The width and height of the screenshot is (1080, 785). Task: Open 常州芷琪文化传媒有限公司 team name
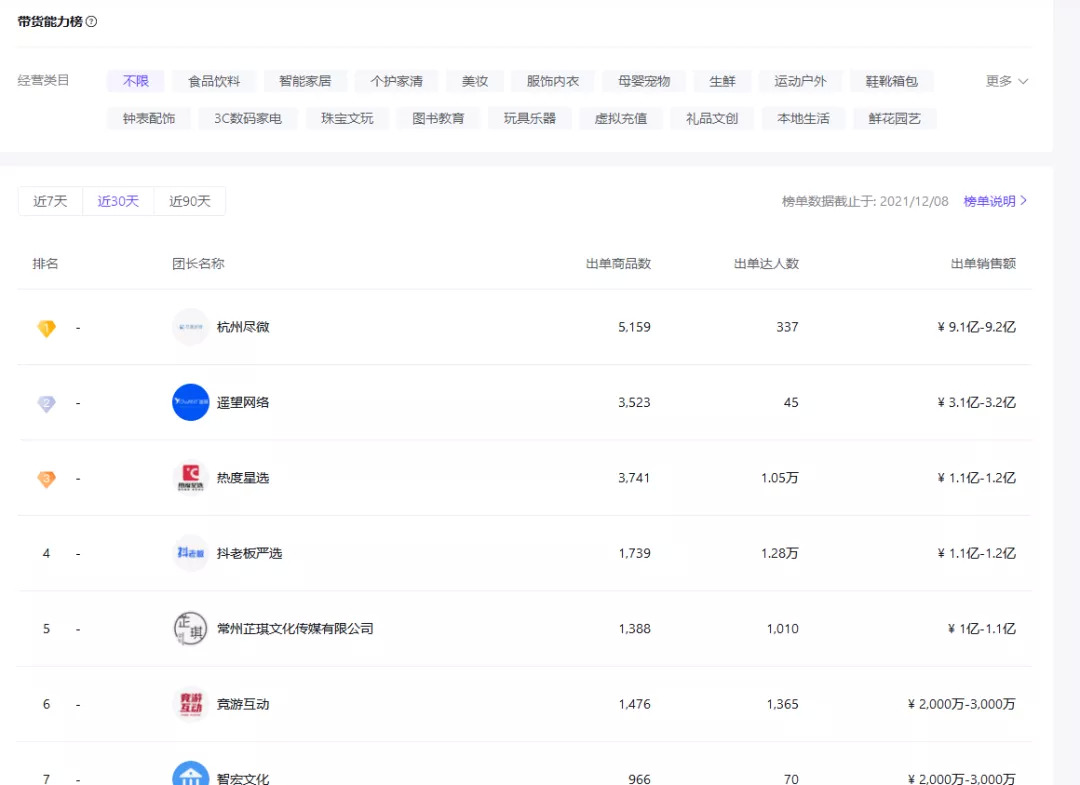[x=295, y=629]
